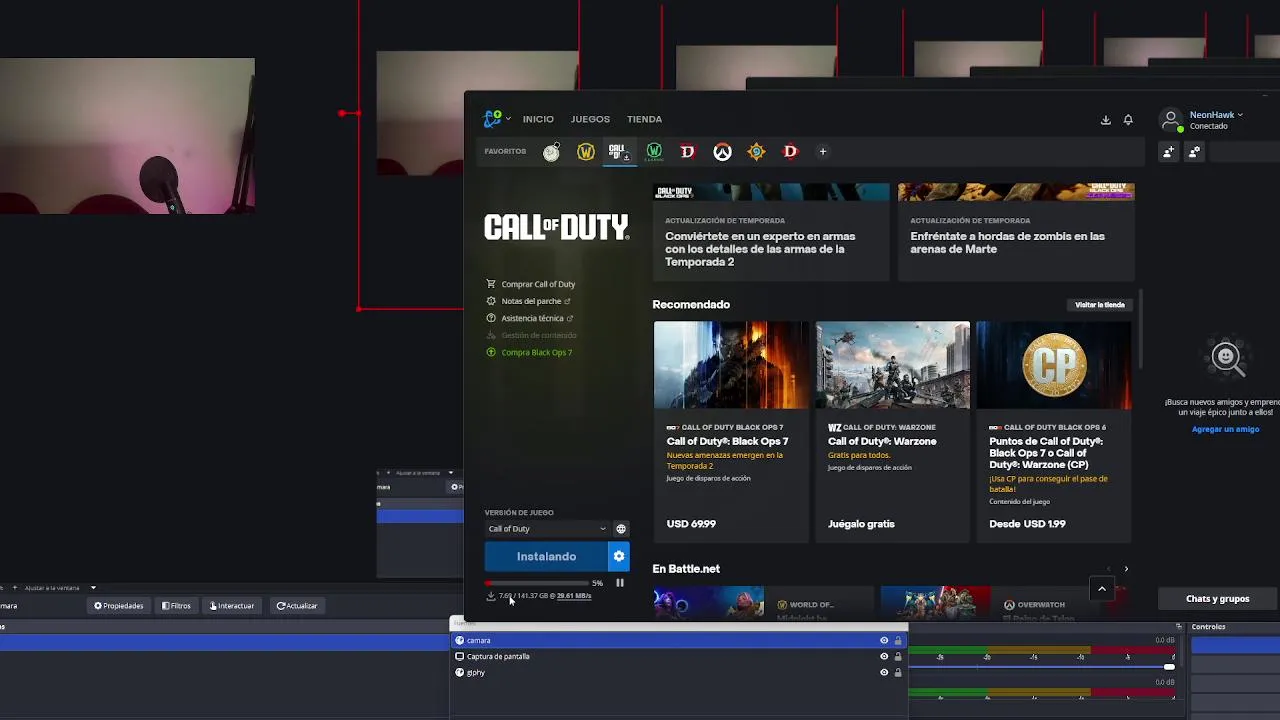Image resolution: width=1280 pixels, height=720 pixels.
Task: Expand the NeonHawk account menu
Action: click(x=1216, y=115)
